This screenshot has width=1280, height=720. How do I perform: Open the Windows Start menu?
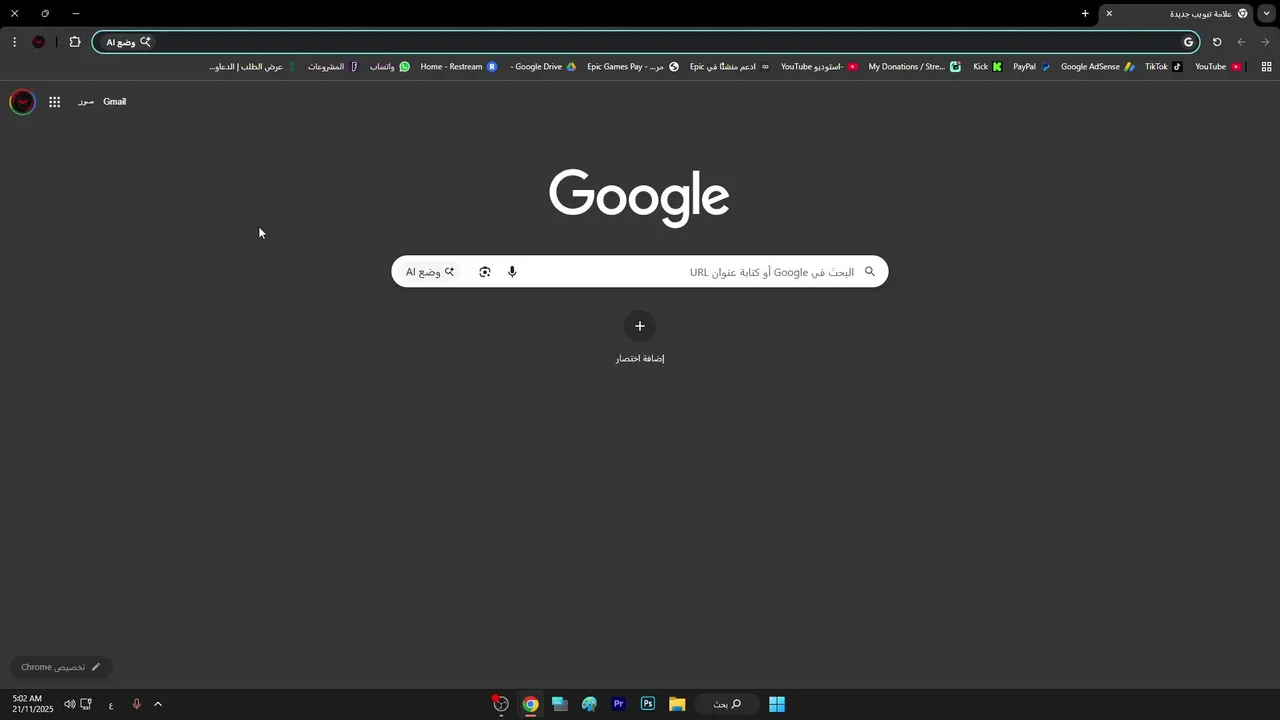[777, 704]
